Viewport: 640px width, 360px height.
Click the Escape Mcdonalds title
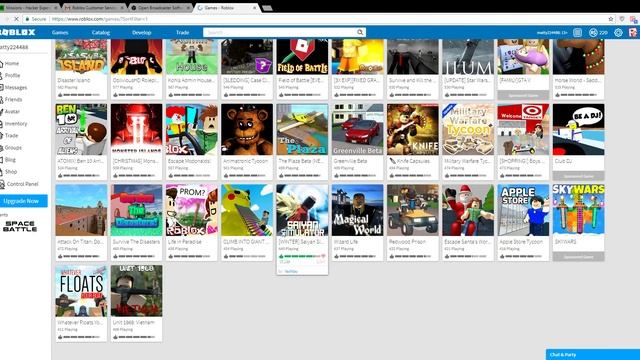[x=189, y=161]
